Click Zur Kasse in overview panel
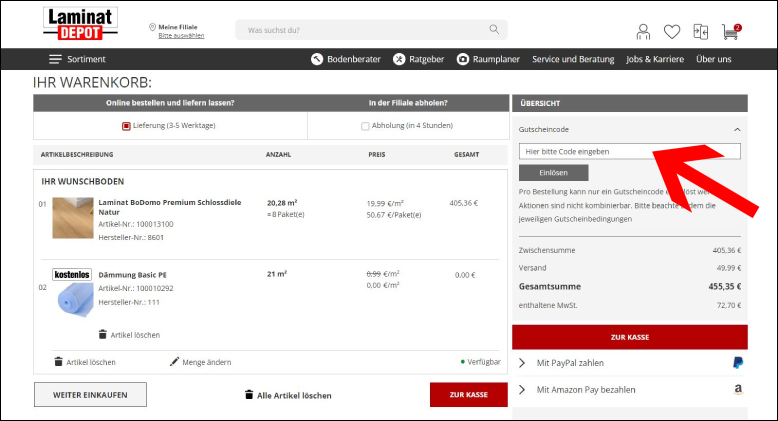The width and height of the screenshot is (778, 421). pyautogui.click(x=630, y=337)
